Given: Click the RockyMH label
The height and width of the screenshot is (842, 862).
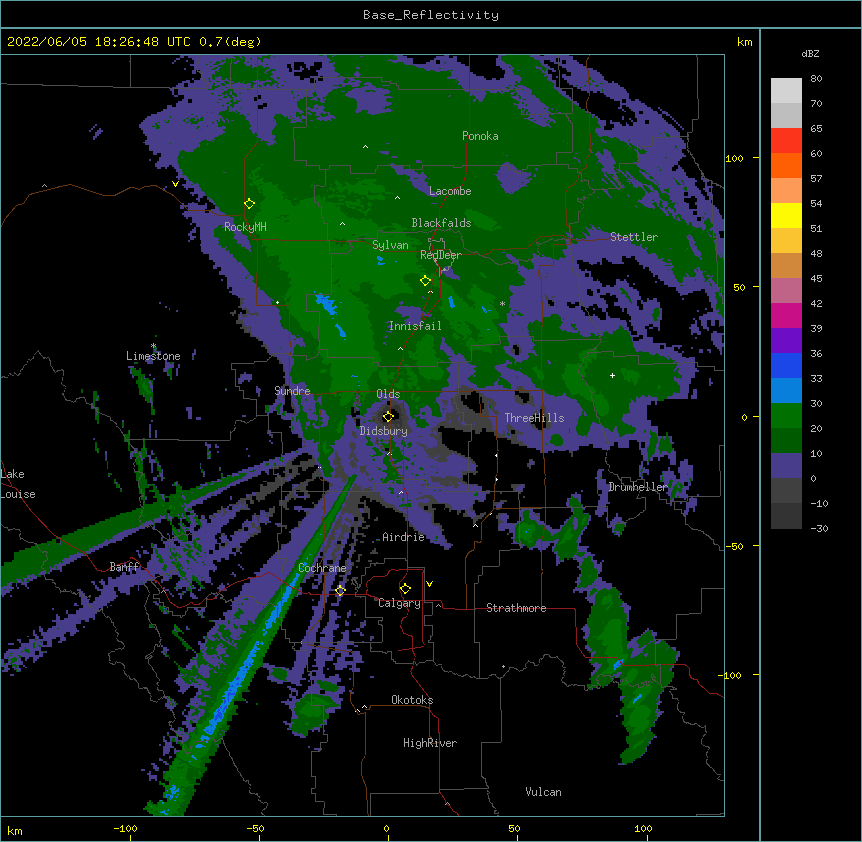Looking at the screenshot, I should click(x=245, y=226).
